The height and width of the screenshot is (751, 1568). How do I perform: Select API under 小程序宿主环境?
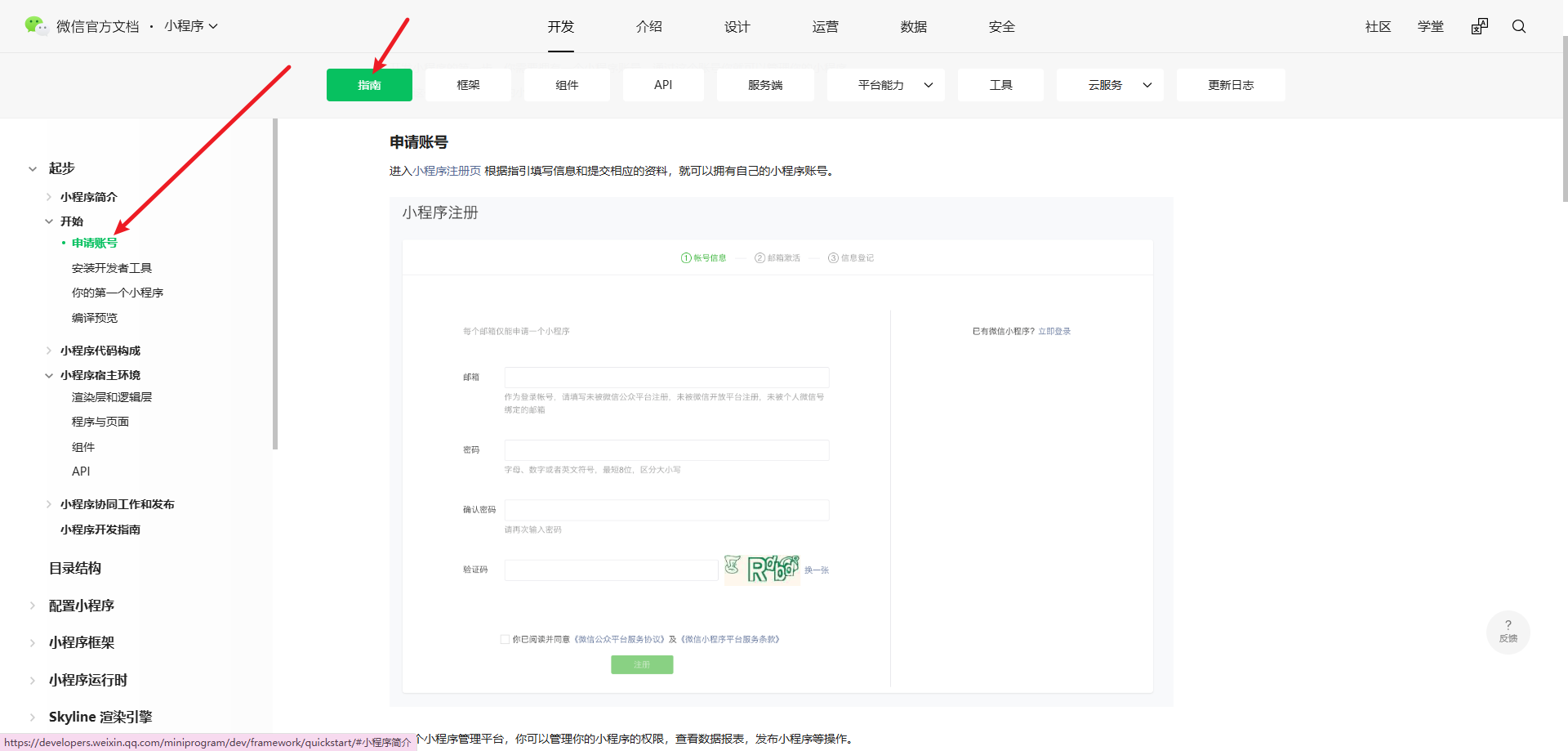click(x=81, y=472)
